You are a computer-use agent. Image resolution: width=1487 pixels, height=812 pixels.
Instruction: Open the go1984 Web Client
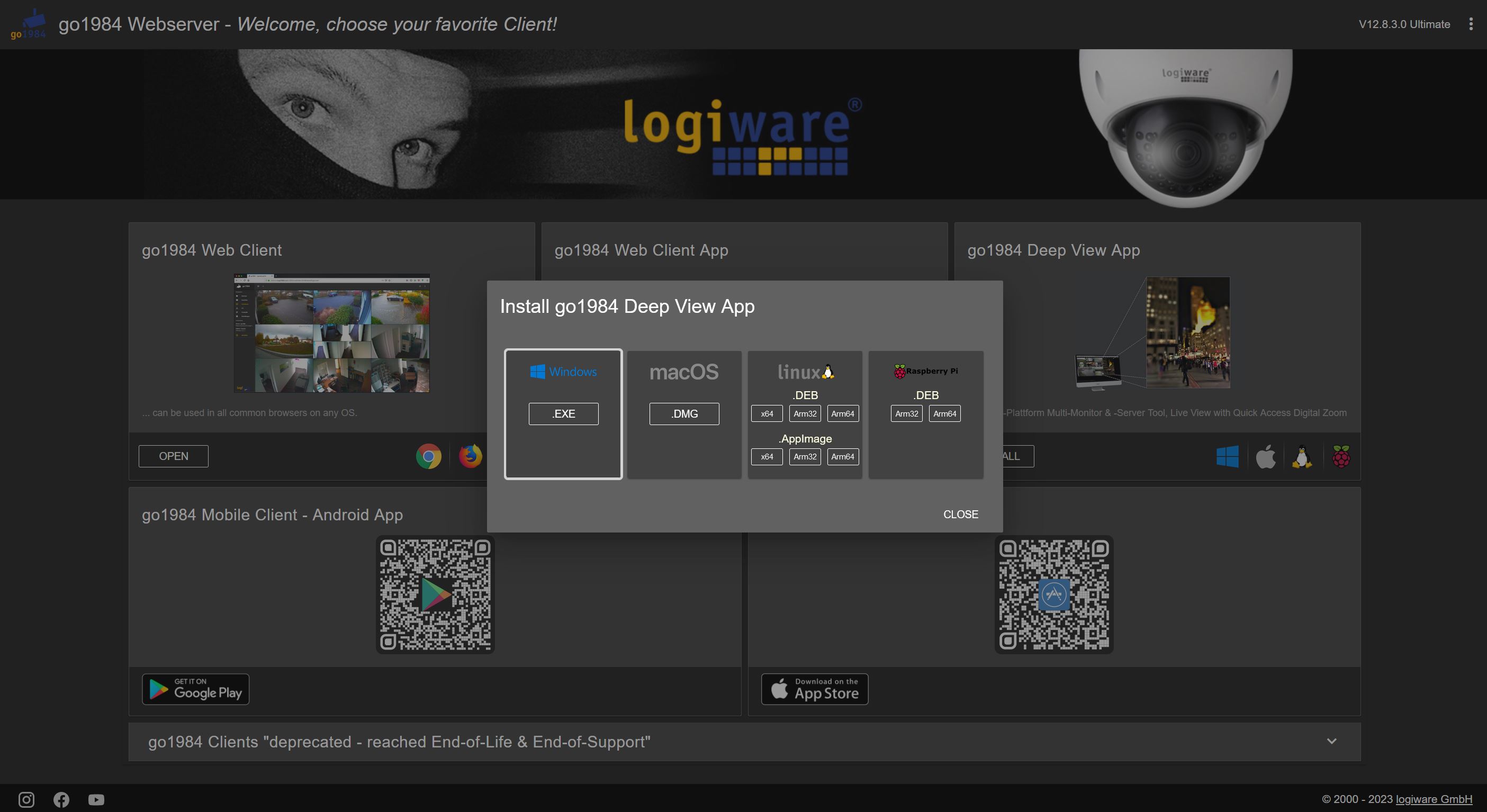coord(173,456)
